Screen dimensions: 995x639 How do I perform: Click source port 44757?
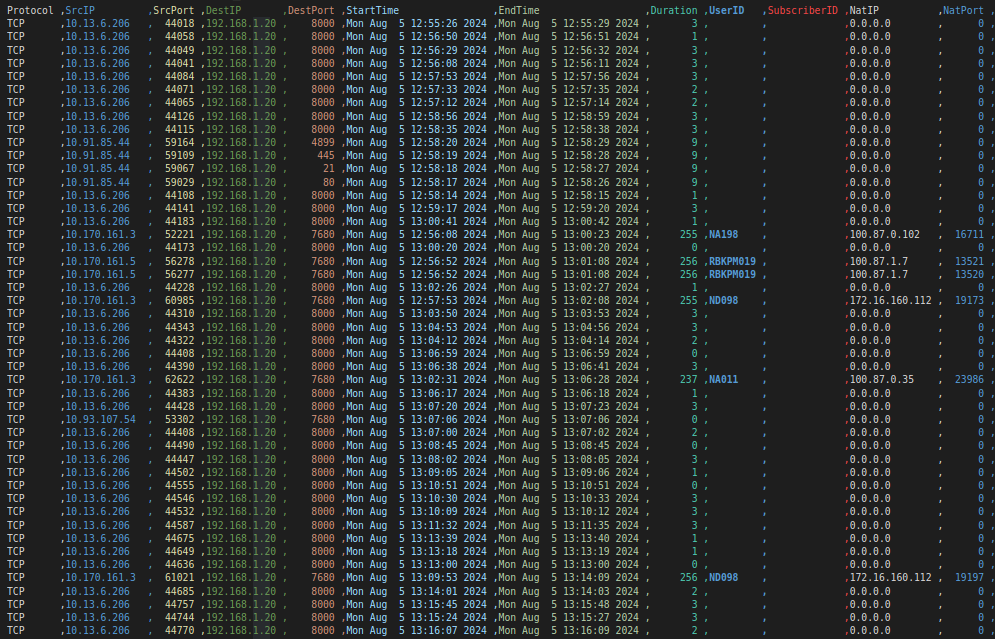pos(180,604)
